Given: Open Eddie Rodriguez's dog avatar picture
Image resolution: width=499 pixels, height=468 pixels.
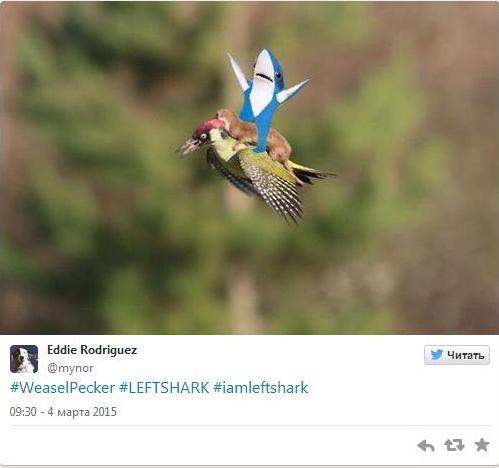Looking at the screenshot, I should 24,359.
